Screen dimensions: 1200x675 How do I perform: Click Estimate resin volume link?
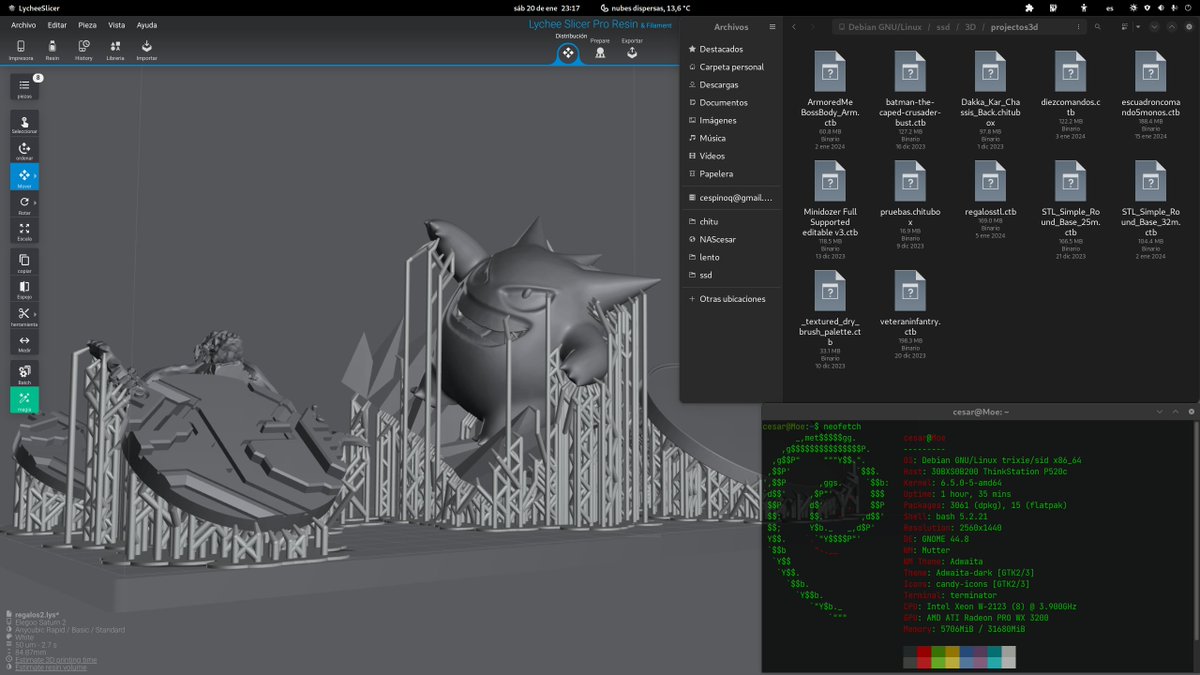50,667
